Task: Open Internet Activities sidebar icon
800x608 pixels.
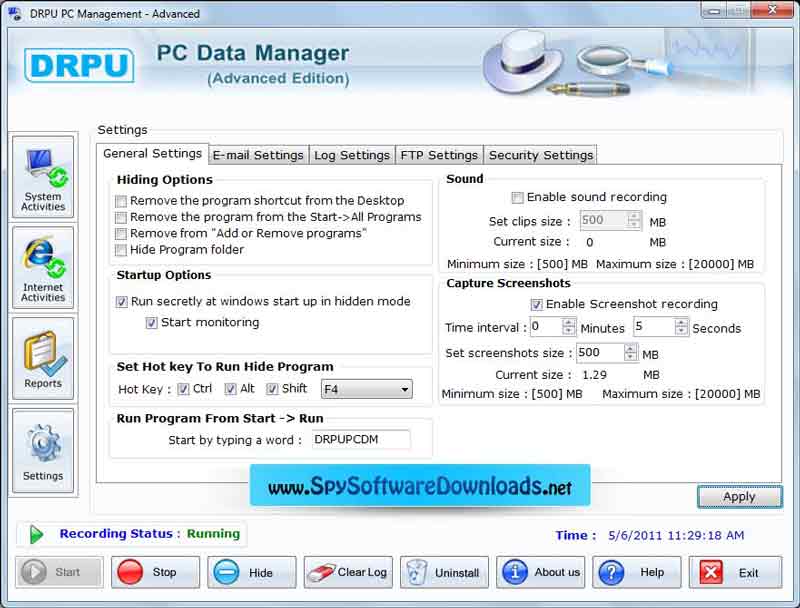Action: pos(43,268)
